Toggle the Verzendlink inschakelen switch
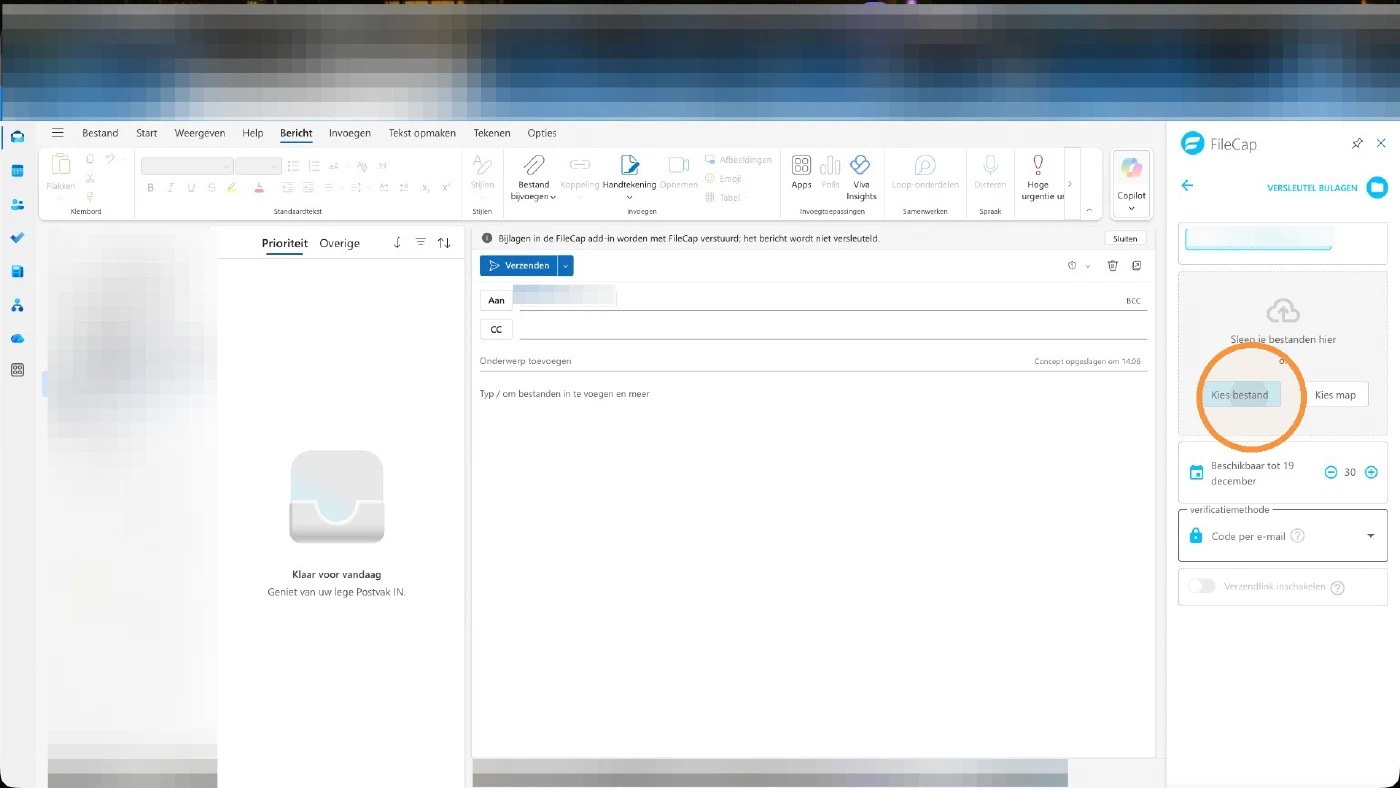1400x788 pixels. click(1201, 586)
